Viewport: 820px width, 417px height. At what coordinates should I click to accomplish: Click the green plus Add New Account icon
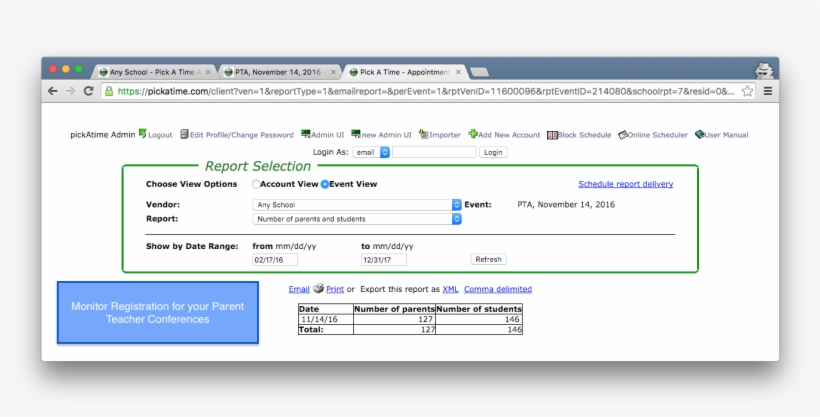point(473,134)
